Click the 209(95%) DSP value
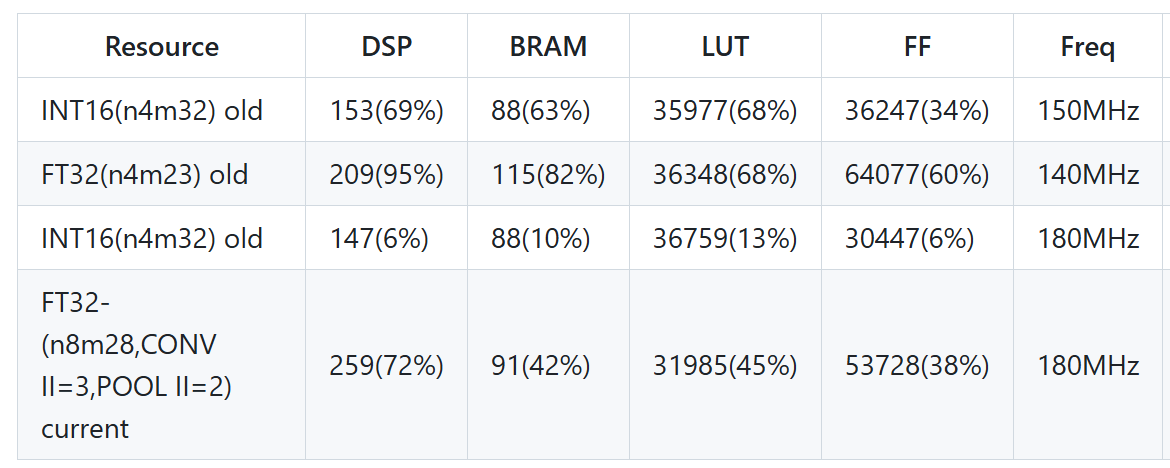This screenshot has width=1170, height=468. pyautogui.click(x=386, y=175)
